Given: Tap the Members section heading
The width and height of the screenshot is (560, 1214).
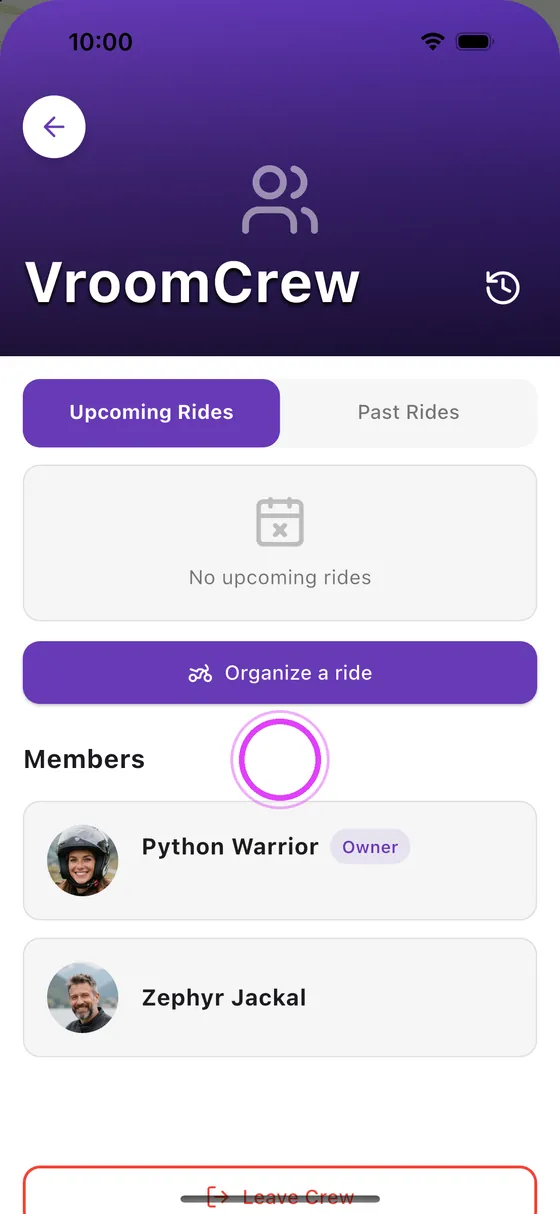Looking at the screenshot, I should pyautogui.click(x=84, y=759).
